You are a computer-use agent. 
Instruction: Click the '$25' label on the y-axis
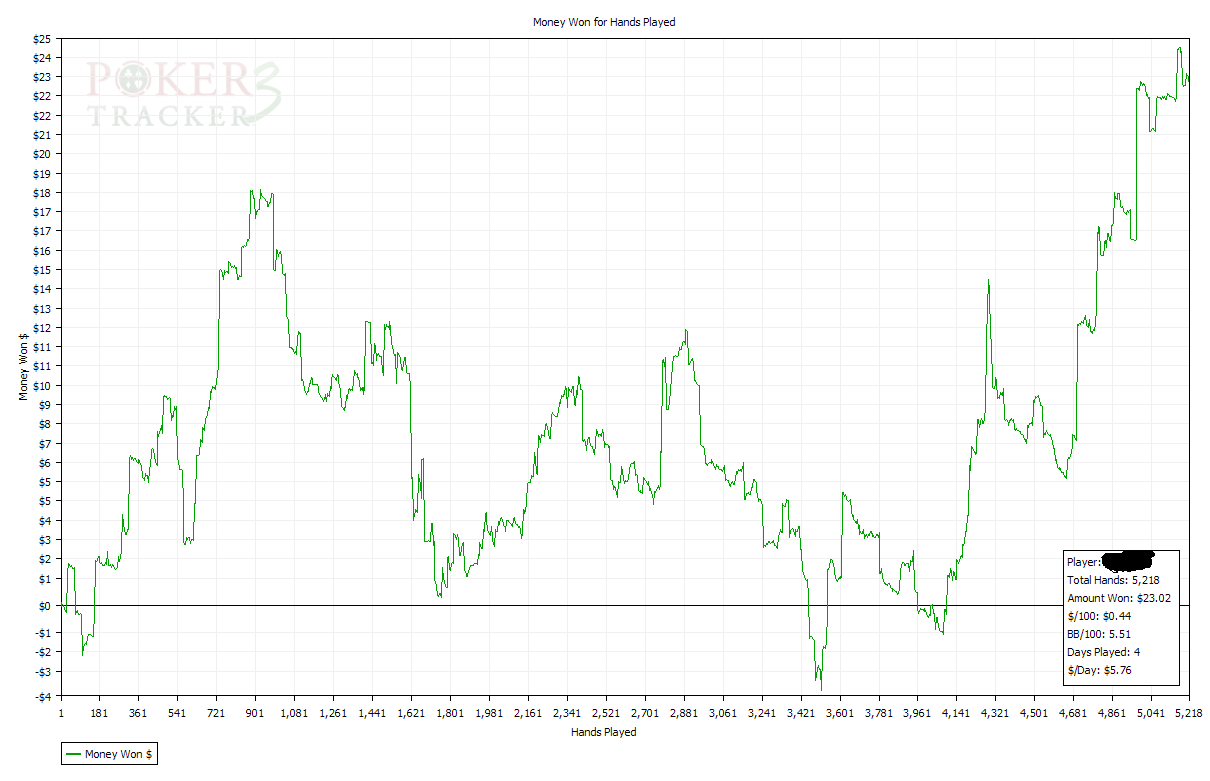point(42,39)
